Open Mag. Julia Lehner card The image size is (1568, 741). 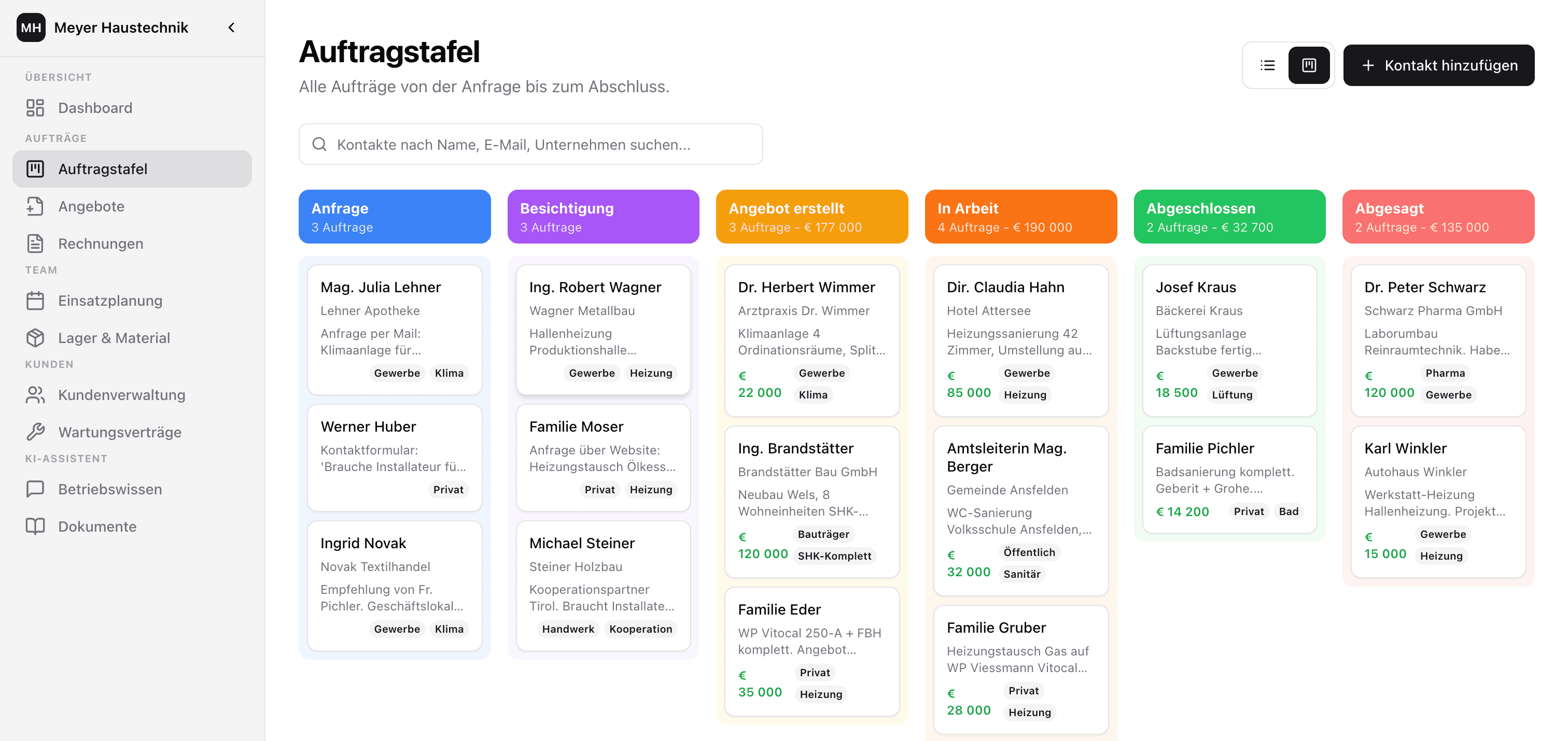(395, 329)
